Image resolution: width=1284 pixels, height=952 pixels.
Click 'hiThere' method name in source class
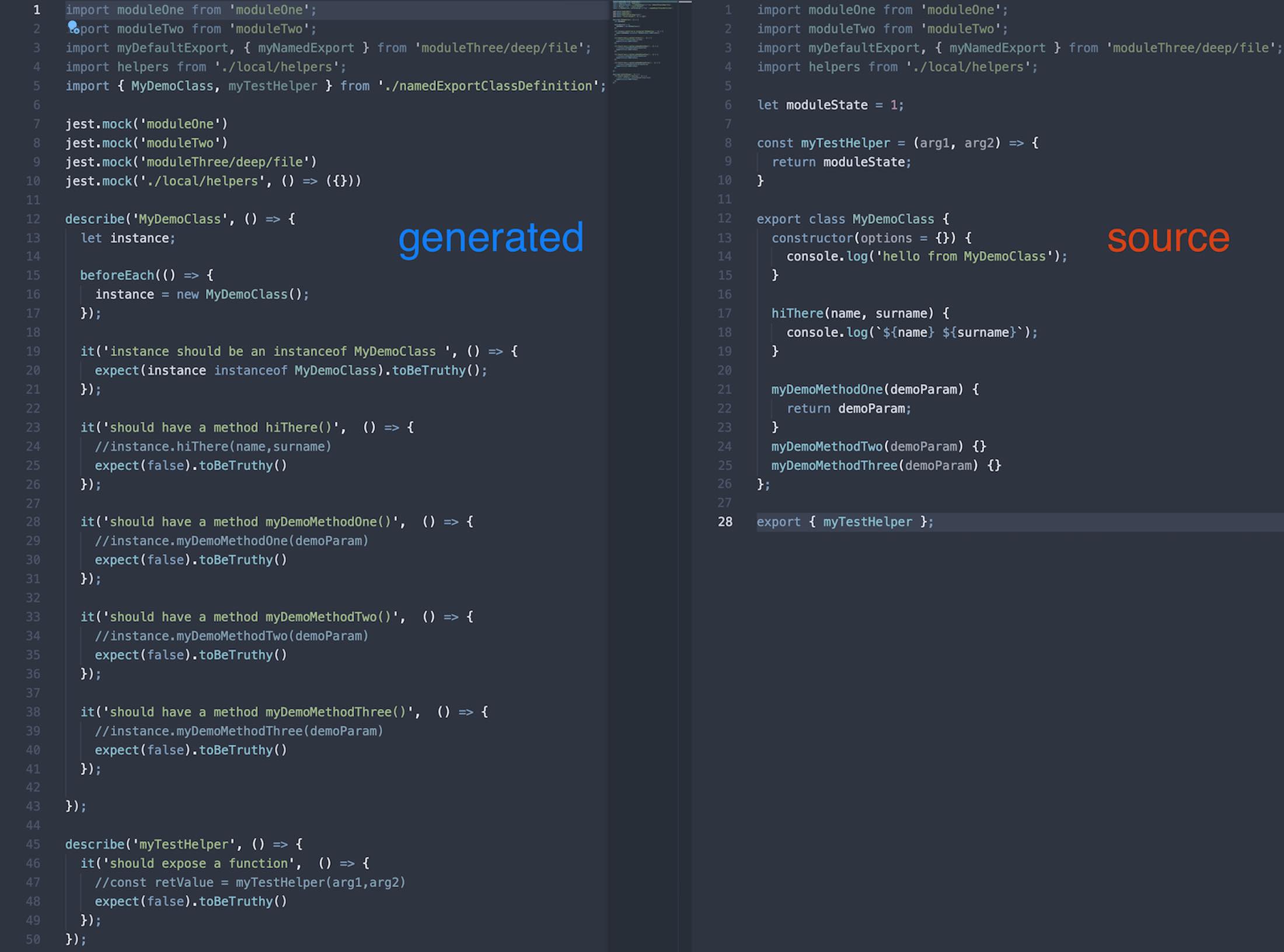(797, 313)
